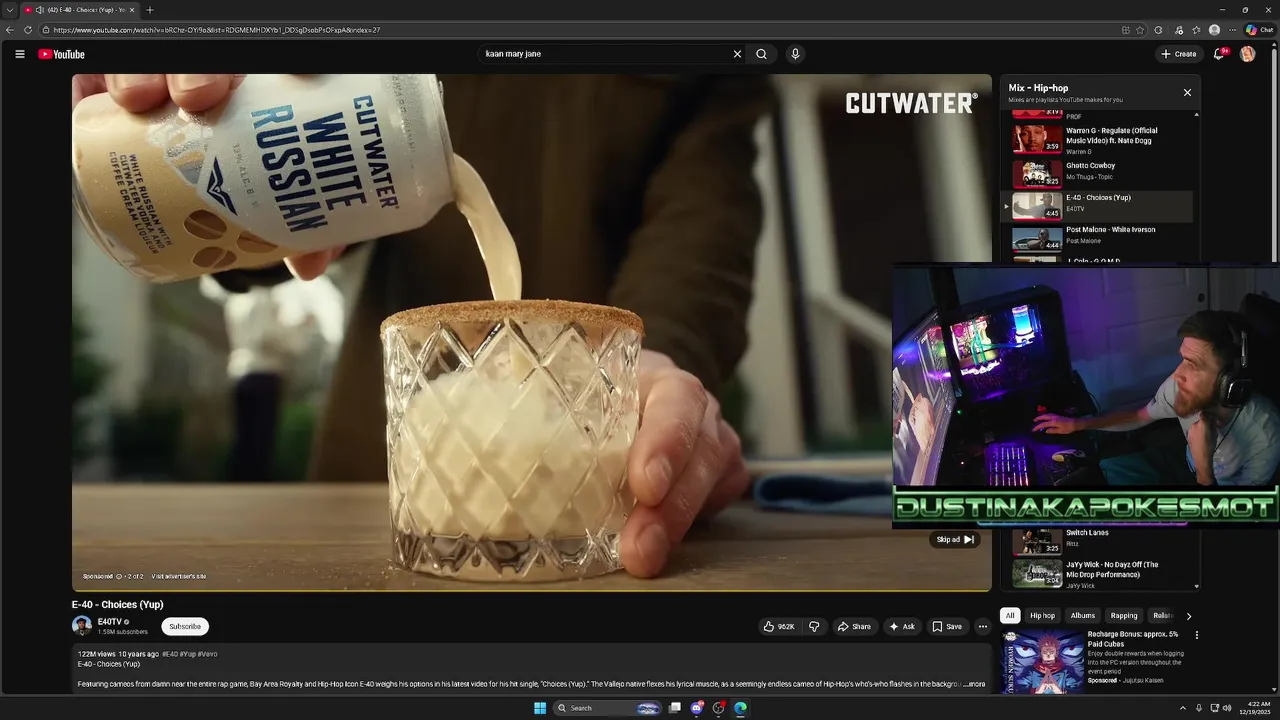This screenshot has height=720, width=1280.
Task: Switch to Microsoft Edge on taskbar
Action: (740, 708)
